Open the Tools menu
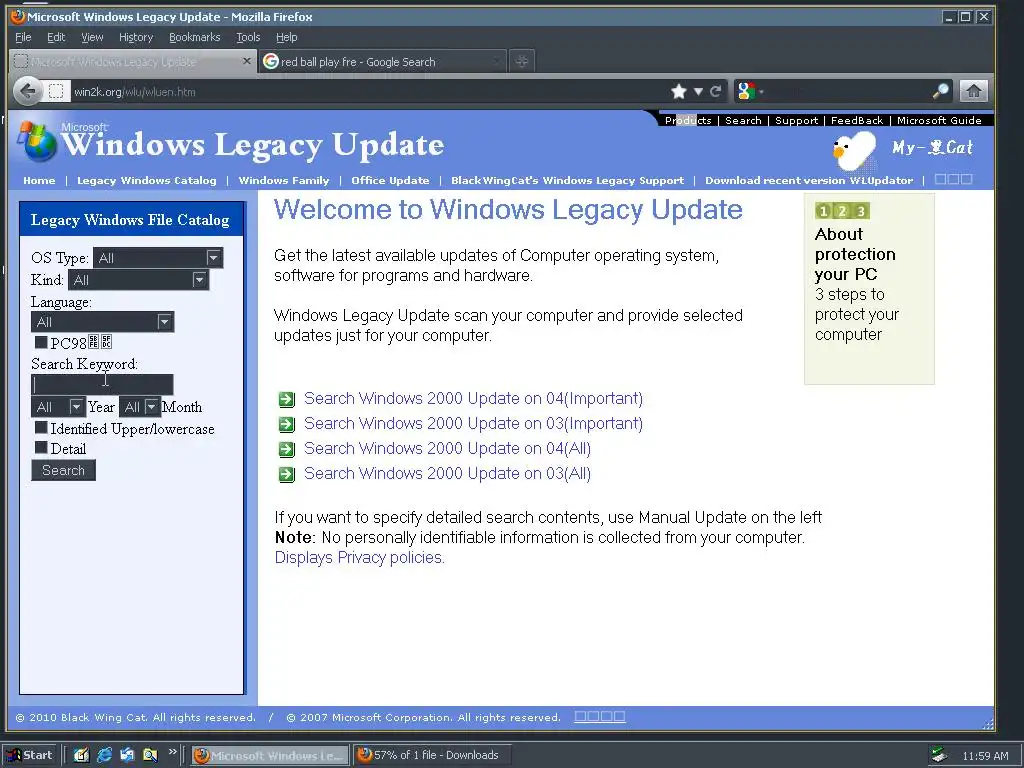This screenshot has height=768, width=1024. [x=248, y=37]
